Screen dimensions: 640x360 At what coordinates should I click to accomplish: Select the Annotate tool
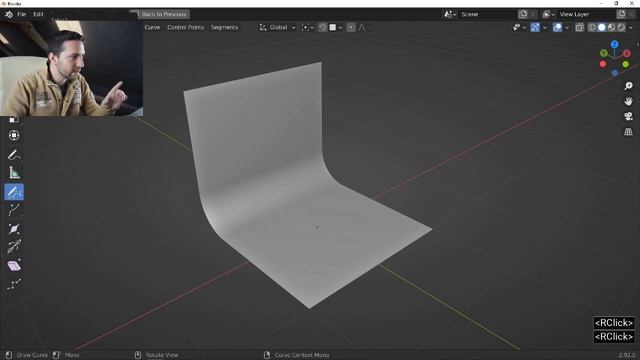(x=14, y=155)
